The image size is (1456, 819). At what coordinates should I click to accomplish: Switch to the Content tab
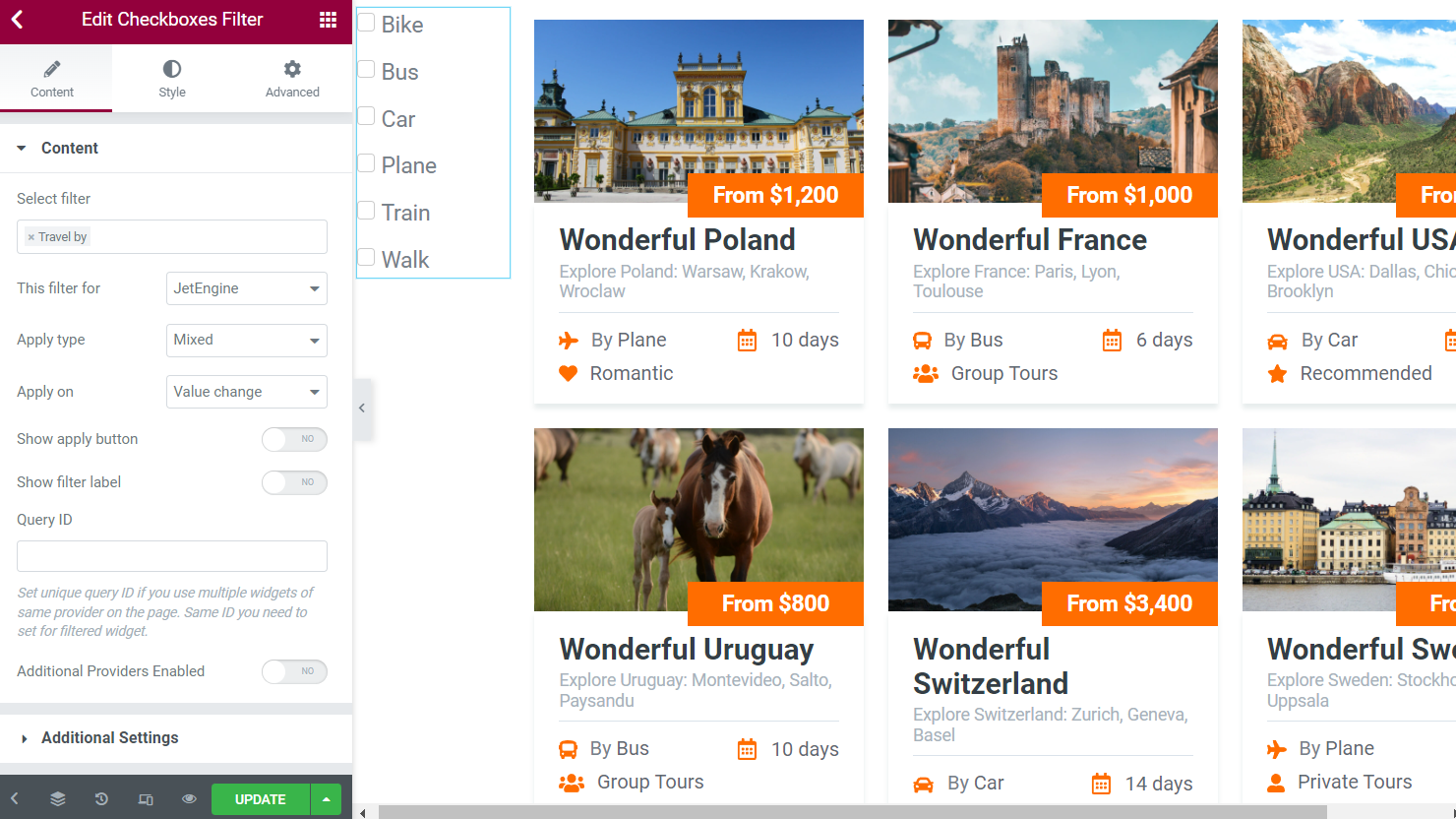(x=52, y=79)
